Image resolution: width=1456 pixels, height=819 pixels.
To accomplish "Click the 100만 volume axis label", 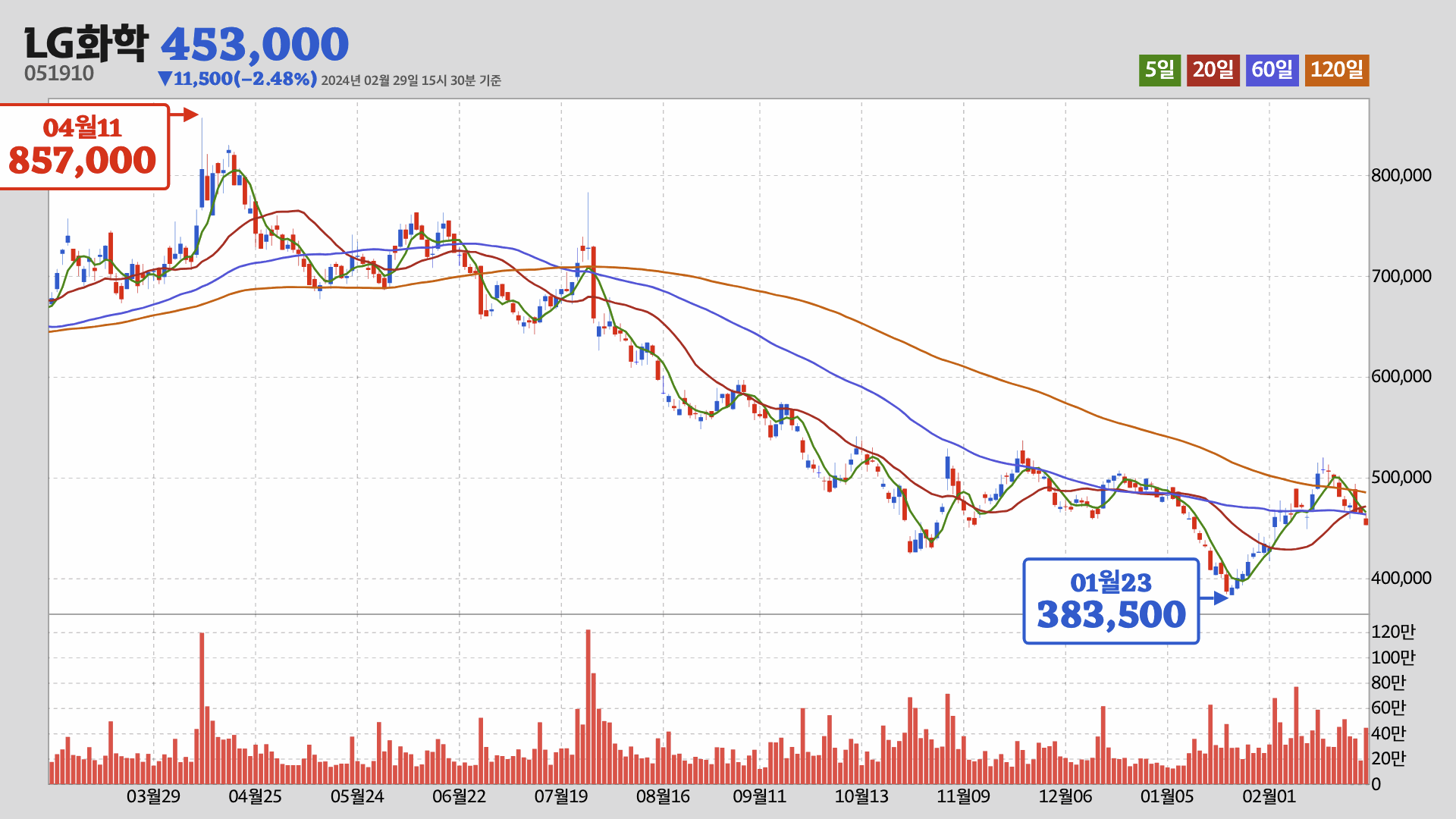I will 1393,657.
